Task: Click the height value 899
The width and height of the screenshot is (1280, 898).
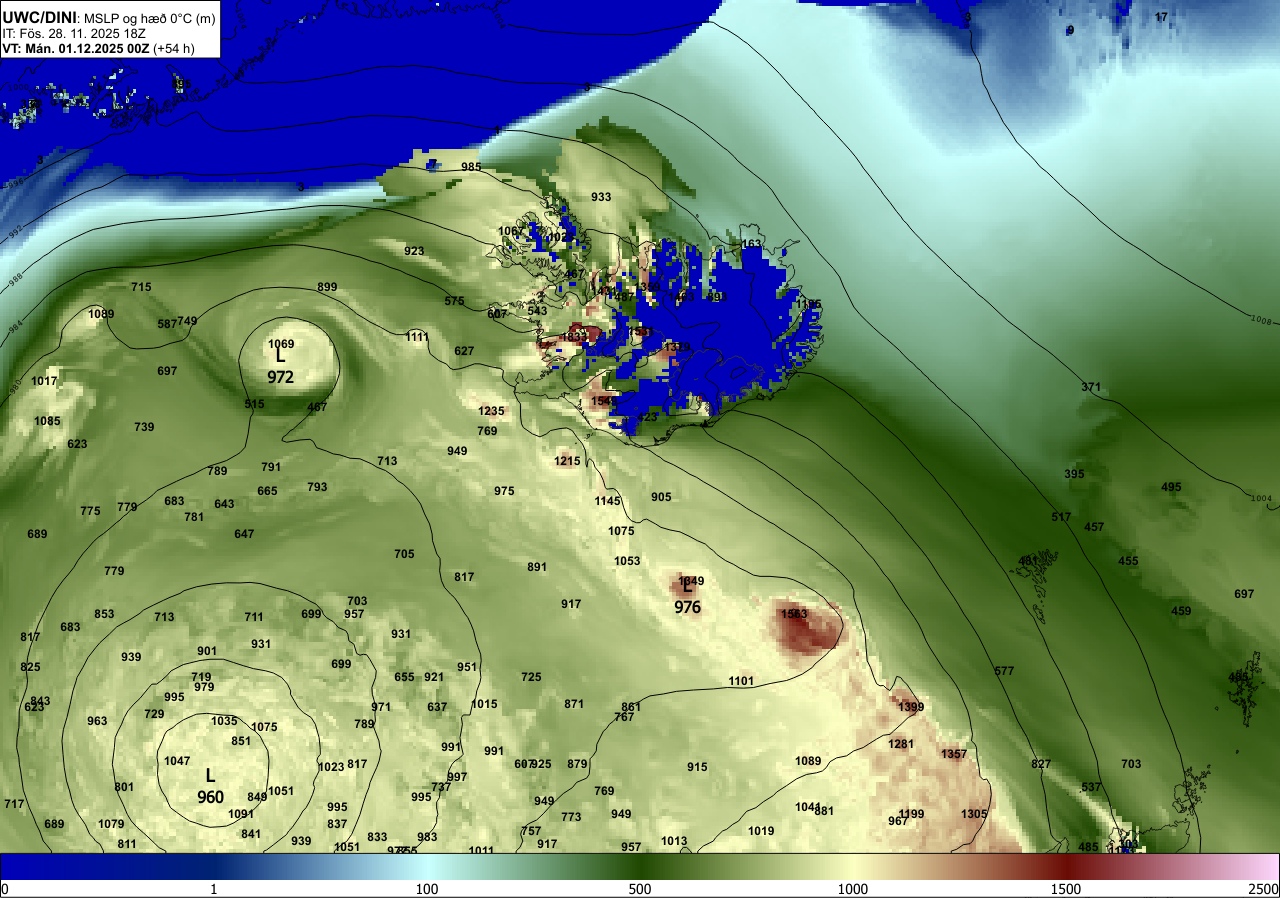Action: [x=327, y=287]
